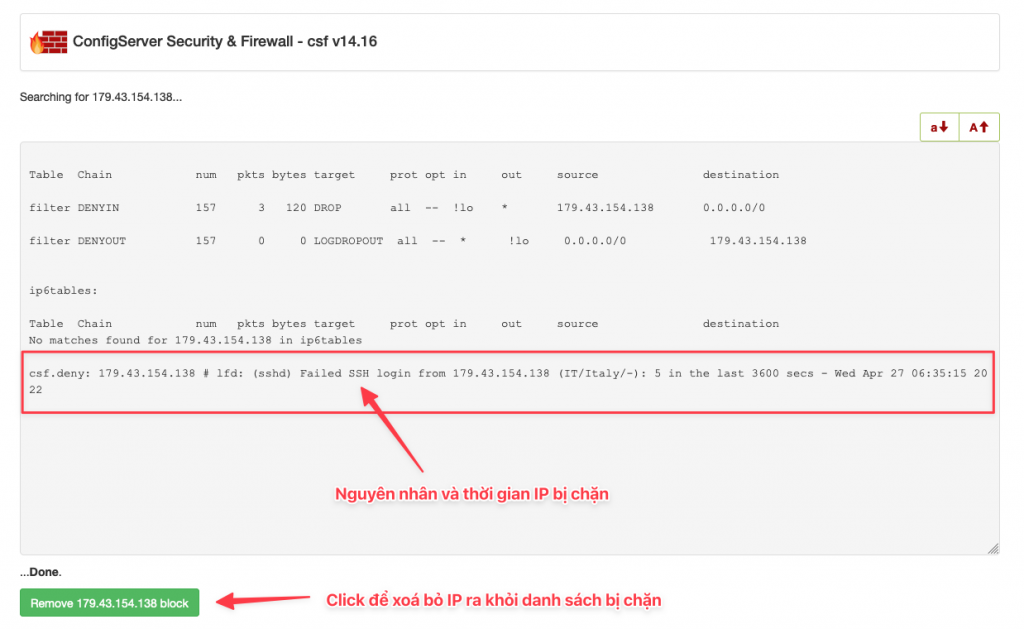Screen dimensions: 1024x629
Task: Click the 'No matches found' ip6tables line
Action: 195,340
